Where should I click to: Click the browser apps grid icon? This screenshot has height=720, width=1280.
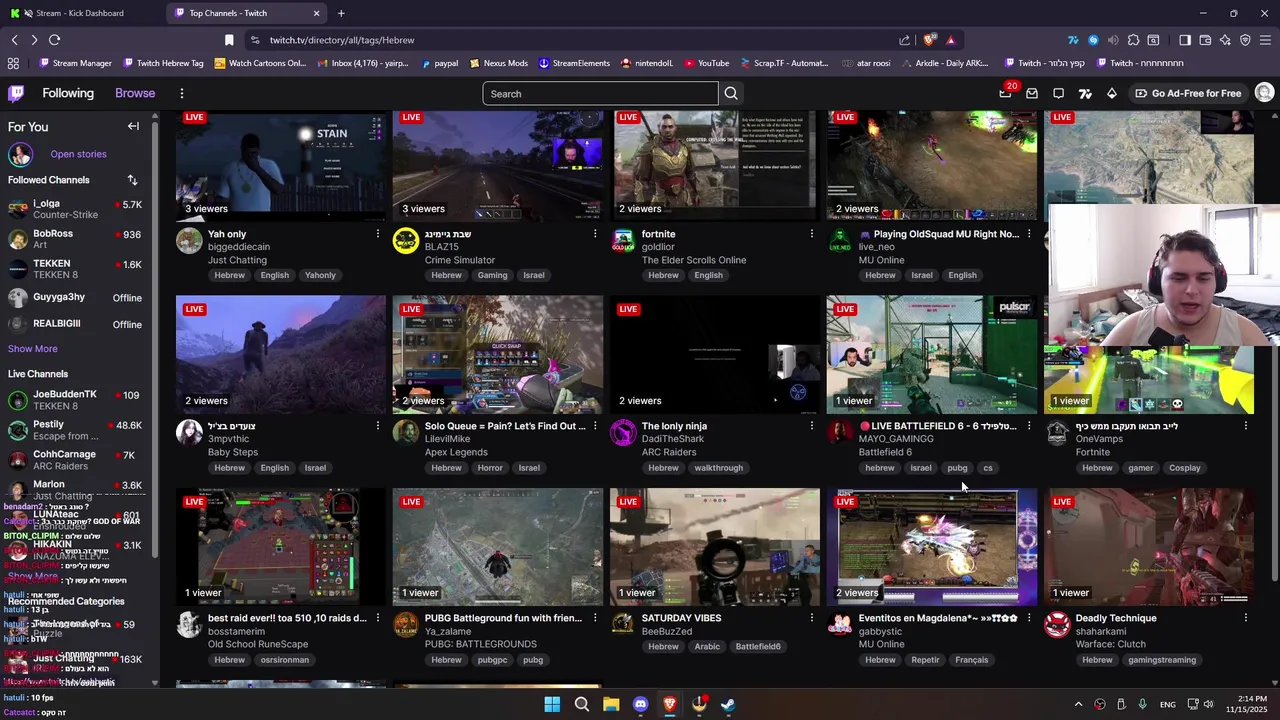coord(13,63)
